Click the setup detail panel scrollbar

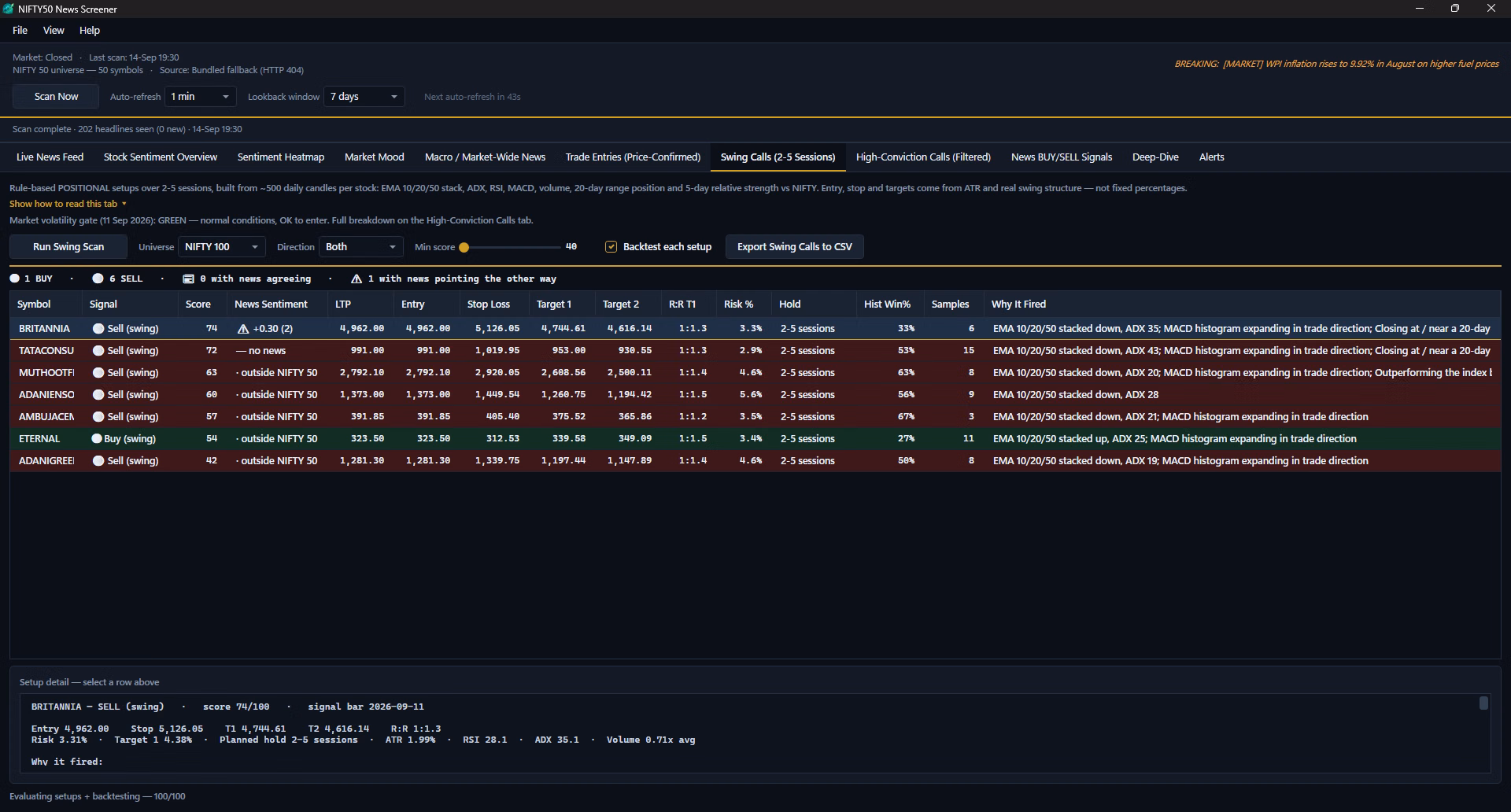(1483, 703)
